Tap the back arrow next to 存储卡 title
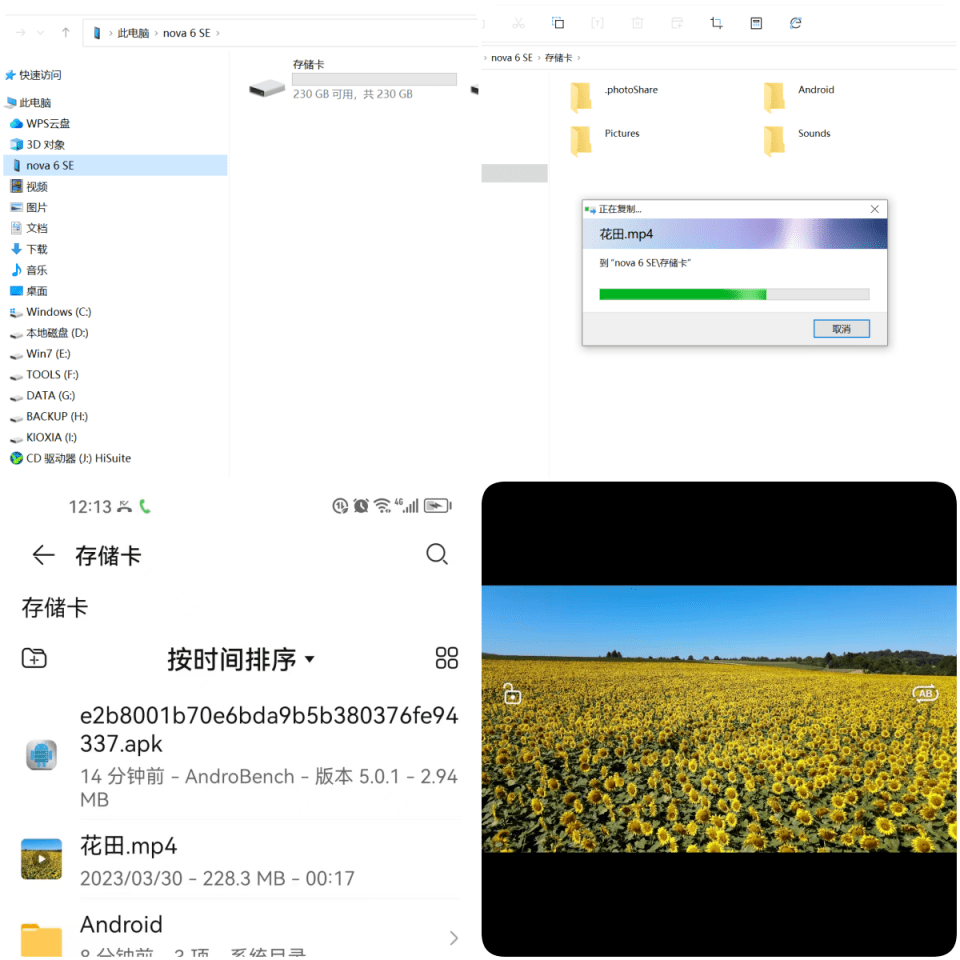The image size is (960, 960). [43, 554]
